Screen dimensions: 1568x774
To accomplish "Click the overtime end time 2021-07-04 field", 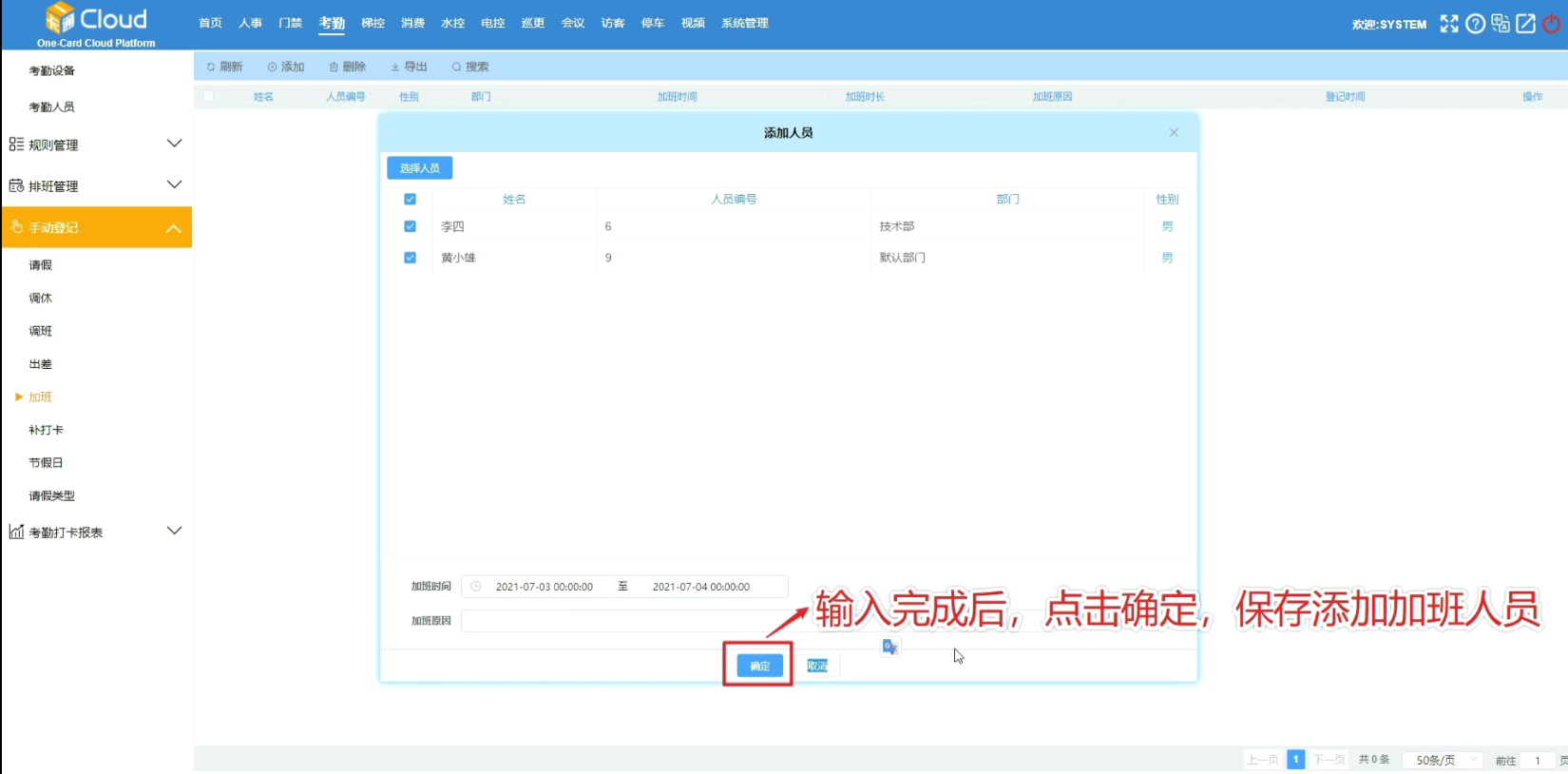I will pos(700,587).
